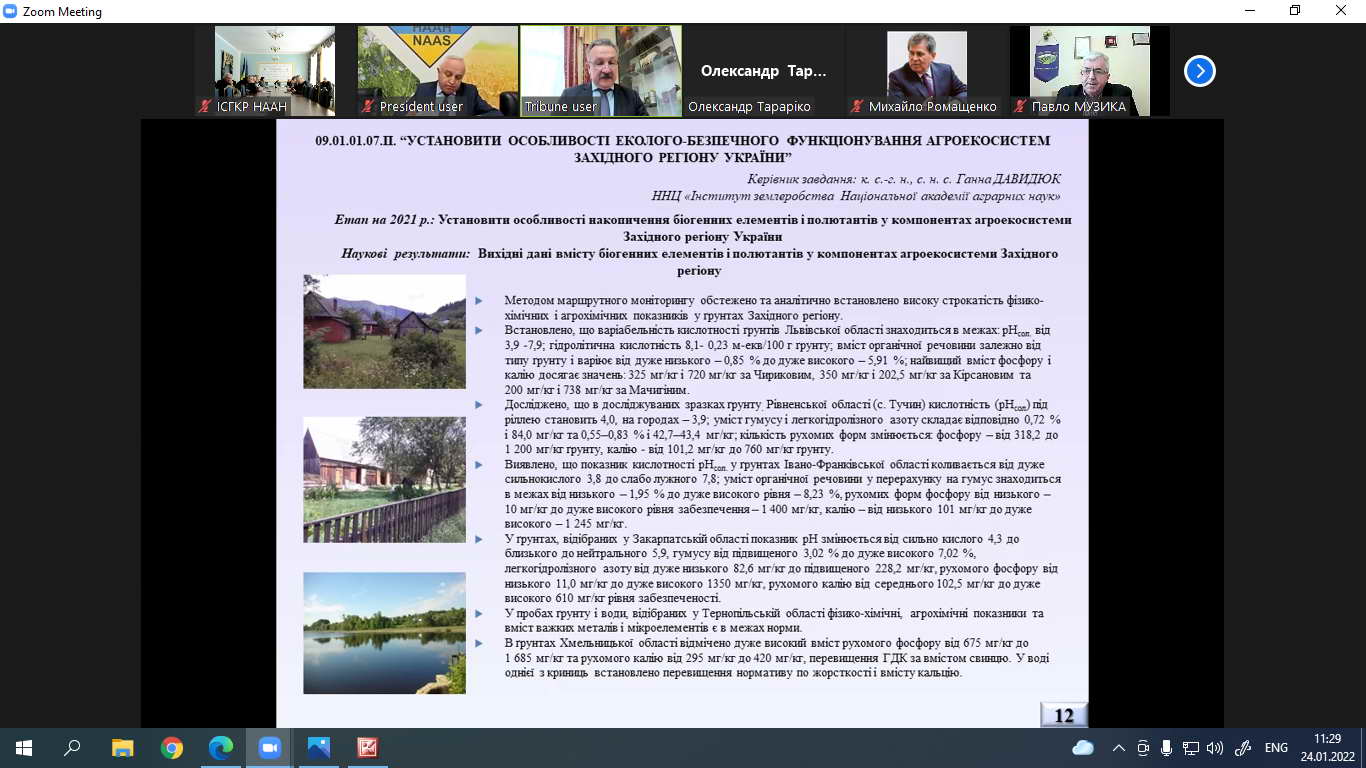Expand hidden system tray icons chevron
This screenshot has height=768, width=1366.
click(1118, 747)
